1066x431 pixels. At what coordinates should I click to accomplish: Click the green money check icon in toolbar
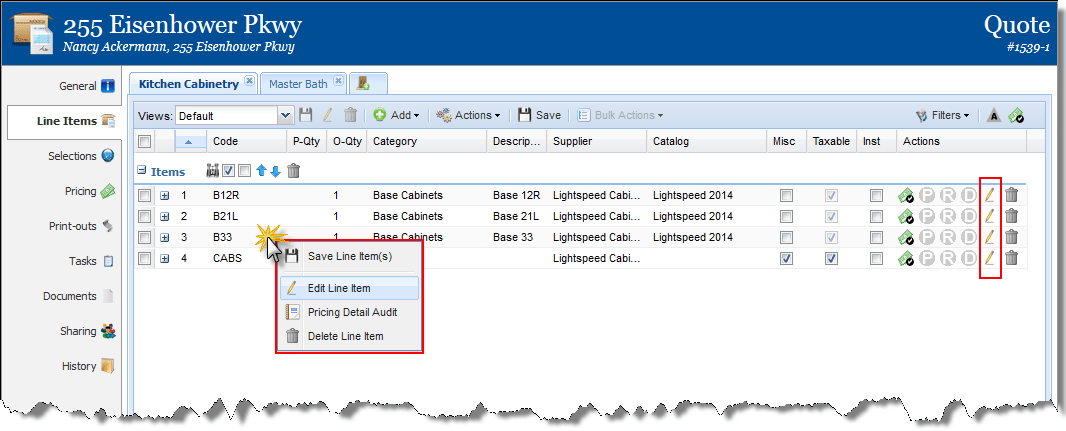click(1016, 116)
